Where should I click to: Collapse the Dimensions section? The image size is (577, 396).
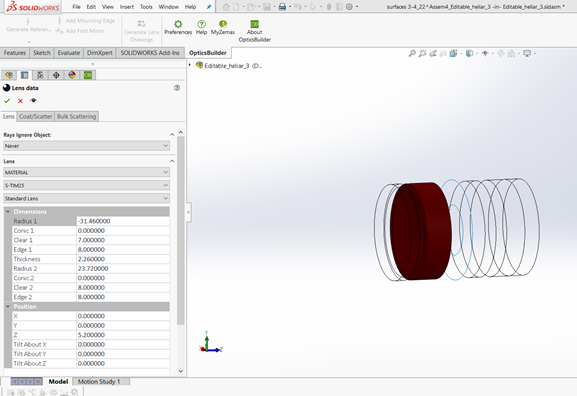coord(8,212)
